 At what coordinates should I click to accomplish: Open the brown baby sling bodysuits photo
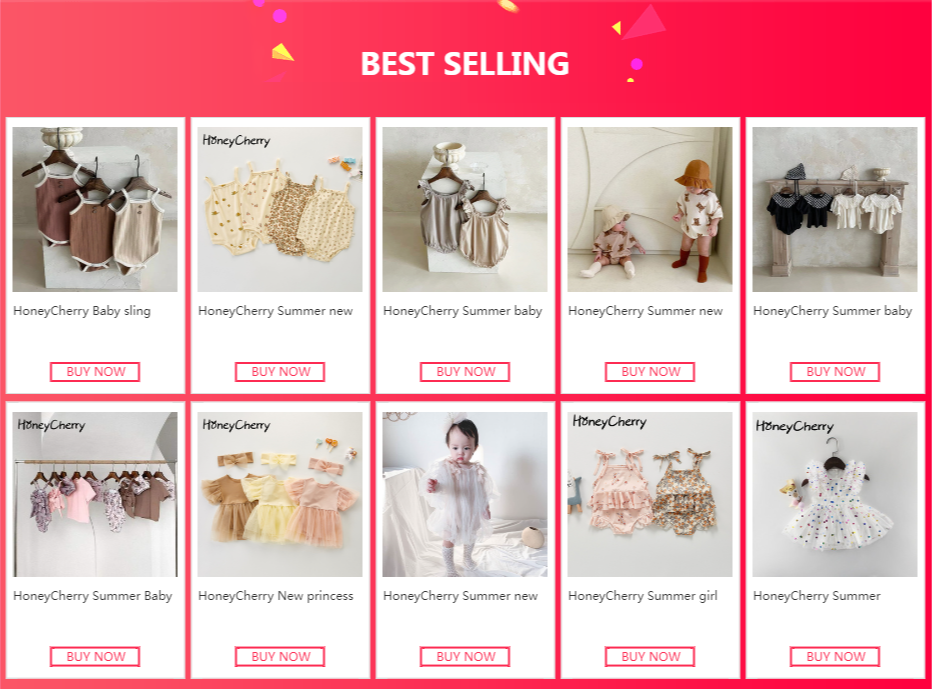click(x=95, y=209)
